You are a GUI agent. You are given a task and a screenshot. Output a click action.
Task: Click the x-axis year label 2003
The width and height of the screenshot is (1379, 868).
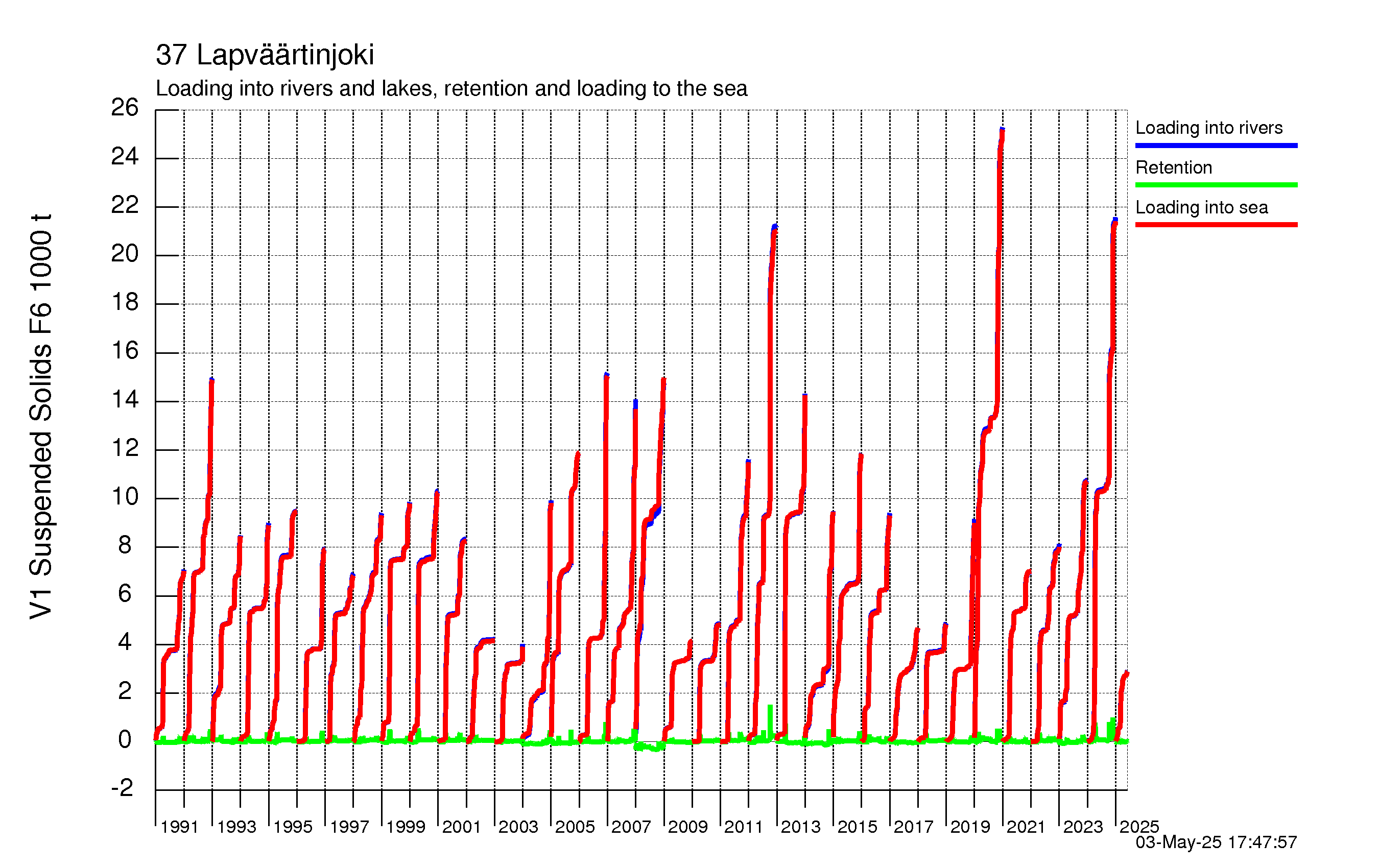point(518,827)
